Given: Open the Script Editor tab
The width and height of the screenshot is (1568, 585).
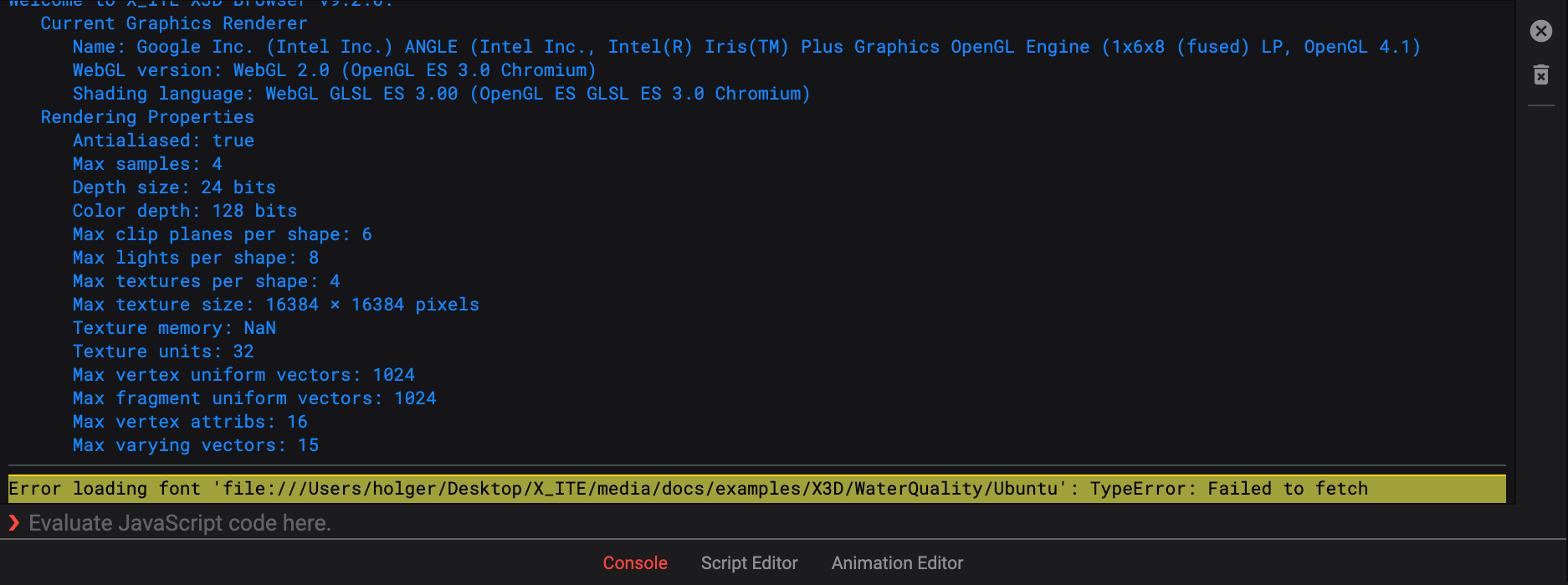Looking at the screenshot, I should [749, 563].
